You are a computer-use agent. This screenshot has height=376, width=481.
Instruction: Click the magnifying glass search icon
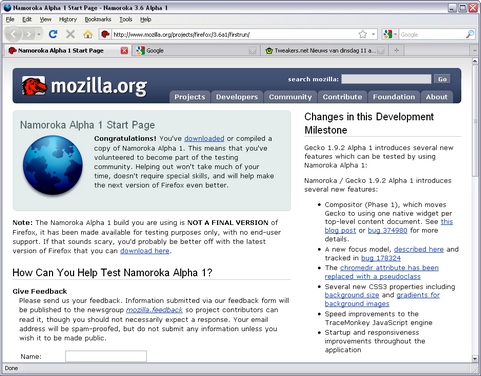coord(470,34)
